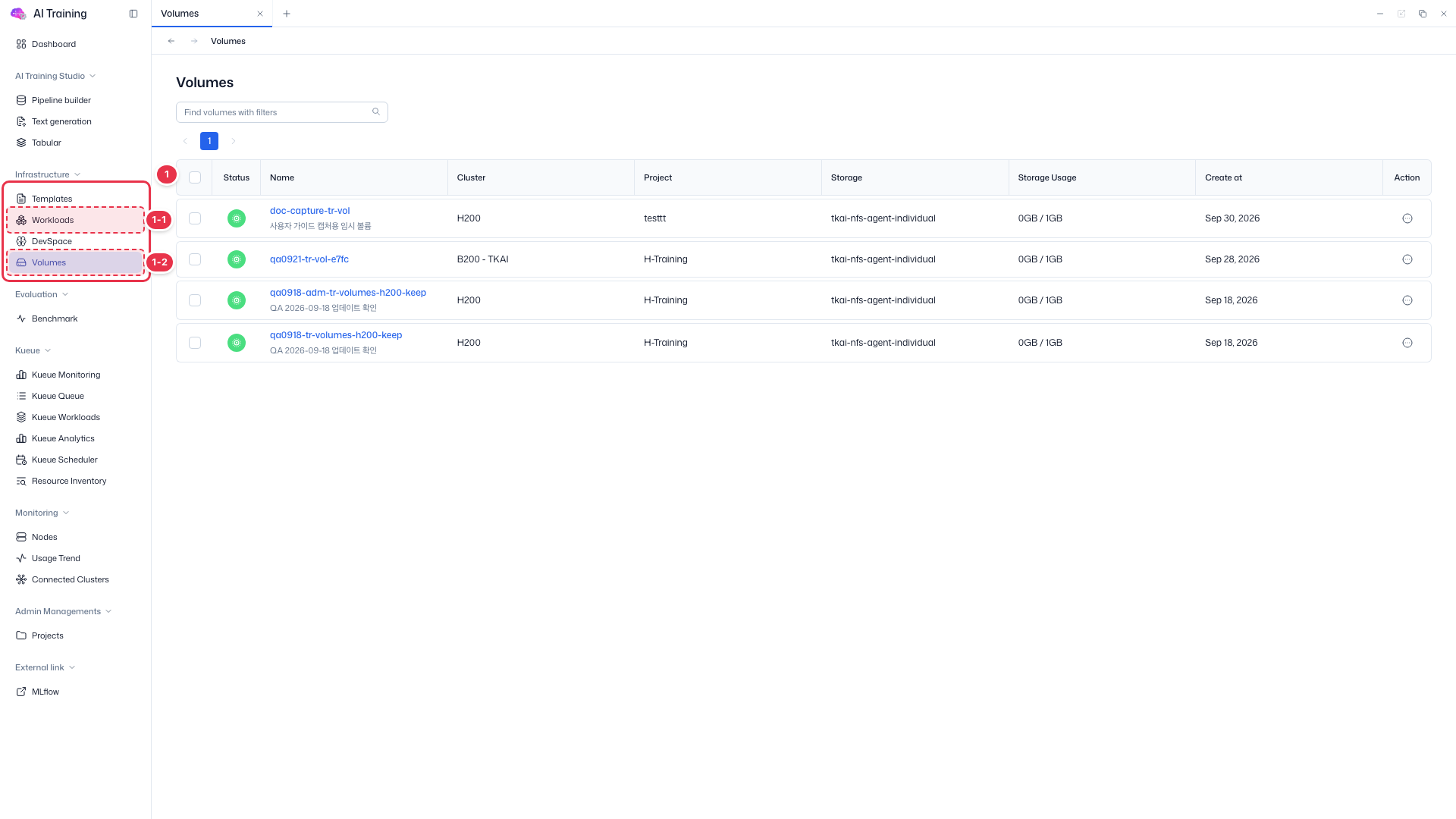This screenshot has width=1456, height=819.
Task: Open the action menu for doc-capture-tr-vol
Action: pos(1407,218)
